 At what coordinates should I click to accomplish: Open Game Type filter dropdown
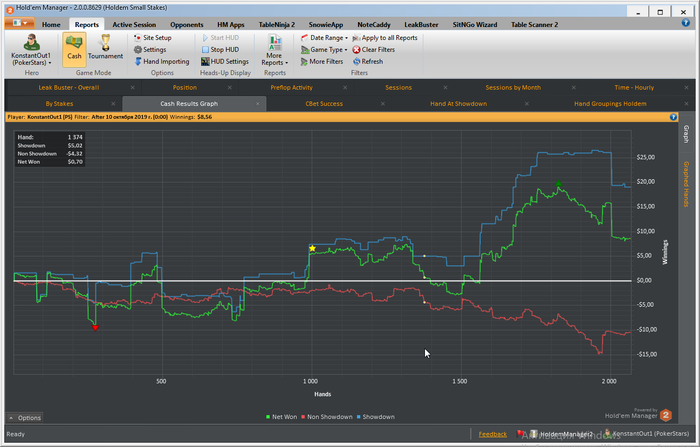pyautogui.click(x=324, y=50)
